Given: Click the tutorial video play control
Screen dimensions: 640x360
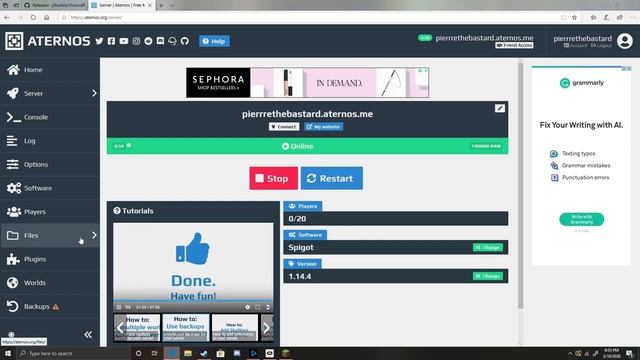Looking at the screenshot, I should 119,307.
